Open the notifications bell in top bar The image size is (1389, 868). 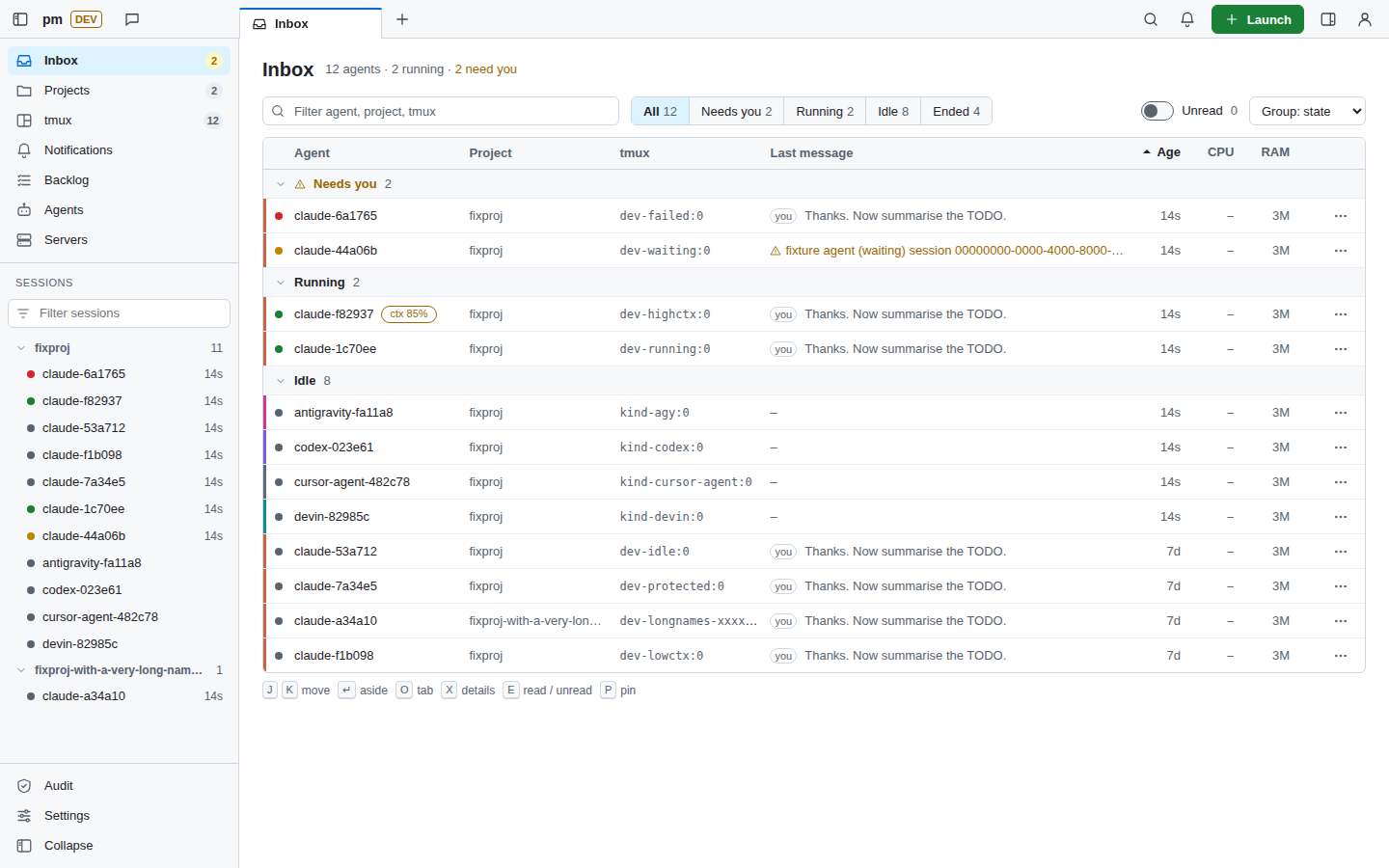(x=1187, y=19)
